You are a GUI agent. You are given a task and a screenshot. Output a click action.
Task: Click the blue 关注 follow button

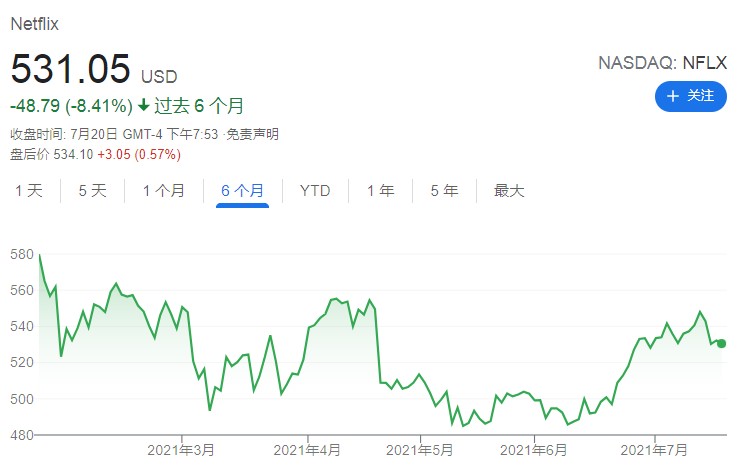pyautogui.click(x=690, y=96)
